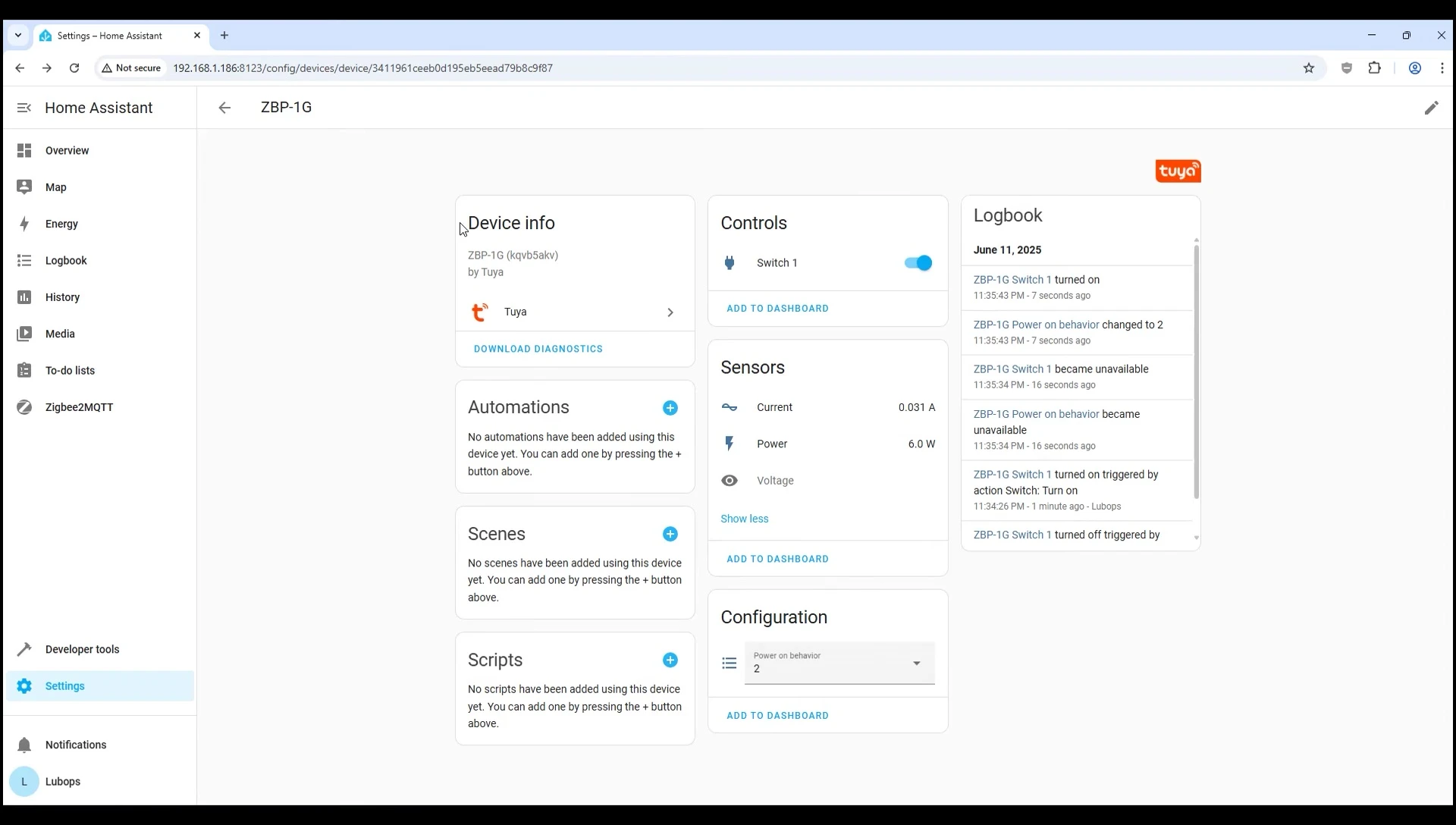This screenshot has width=1456, height=825.
Task: Bookmark this page with the star icon
Action: (1309, 68)
